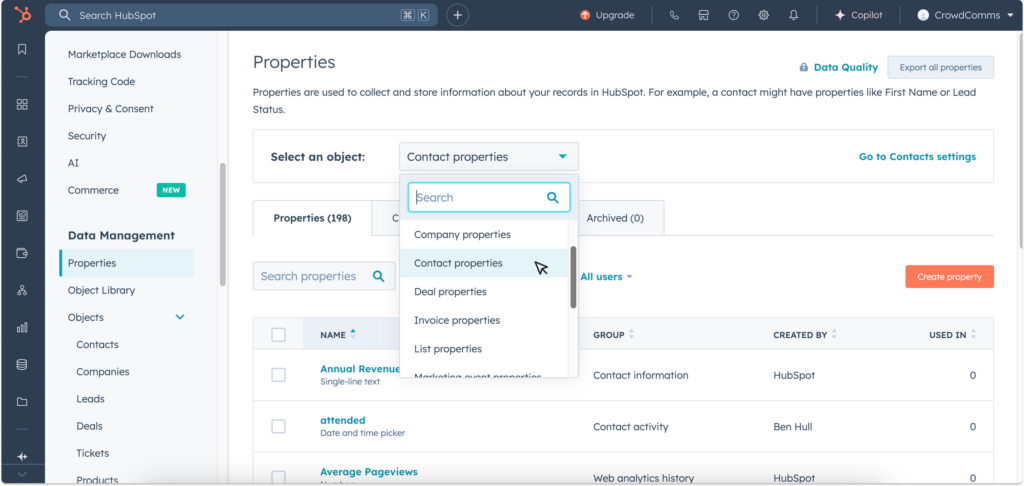Collapse the Objects section chevron
1024x486 pixels.
click(180, 317)
